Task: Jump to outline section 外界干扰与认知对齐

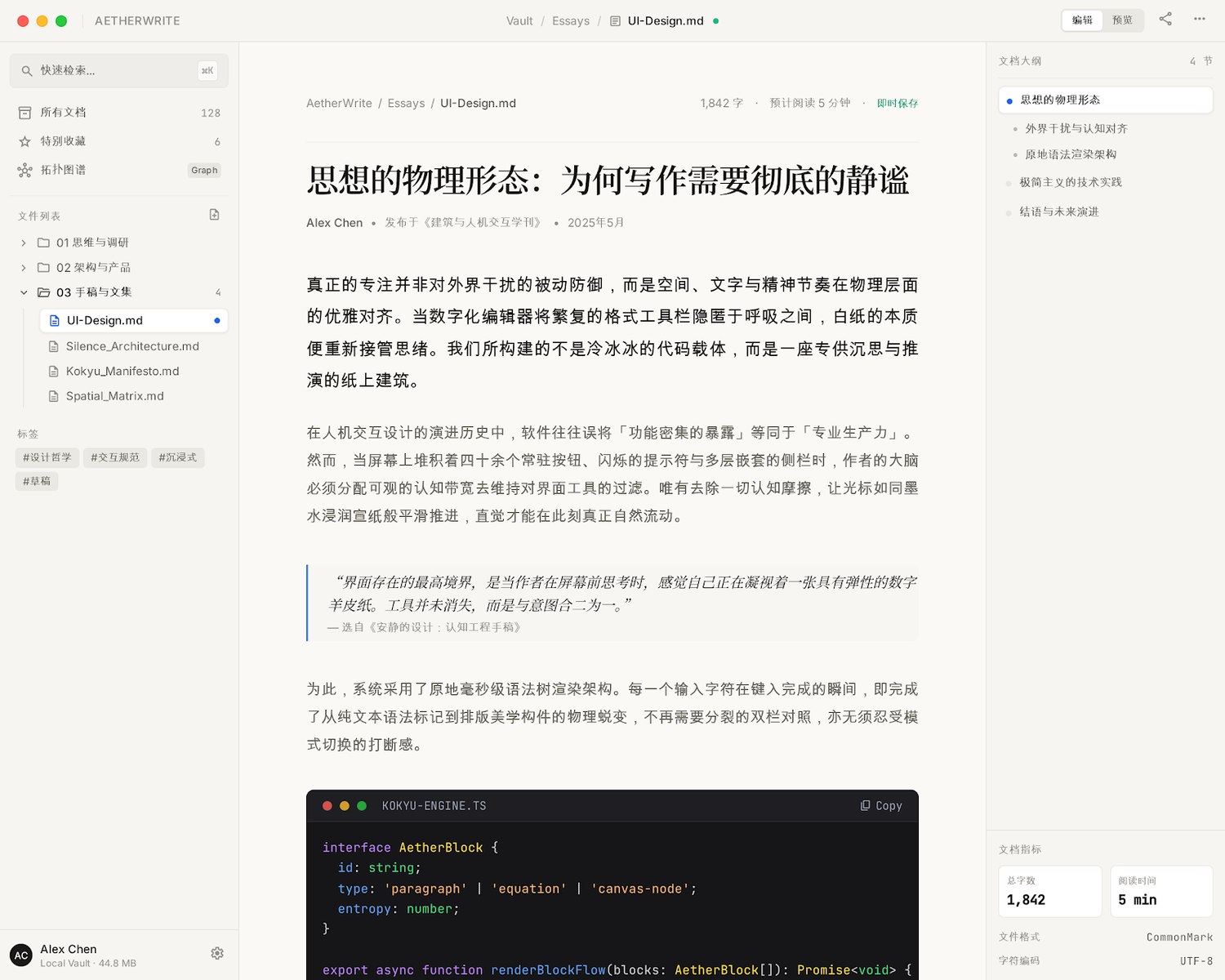Action: pos(1076,129)
